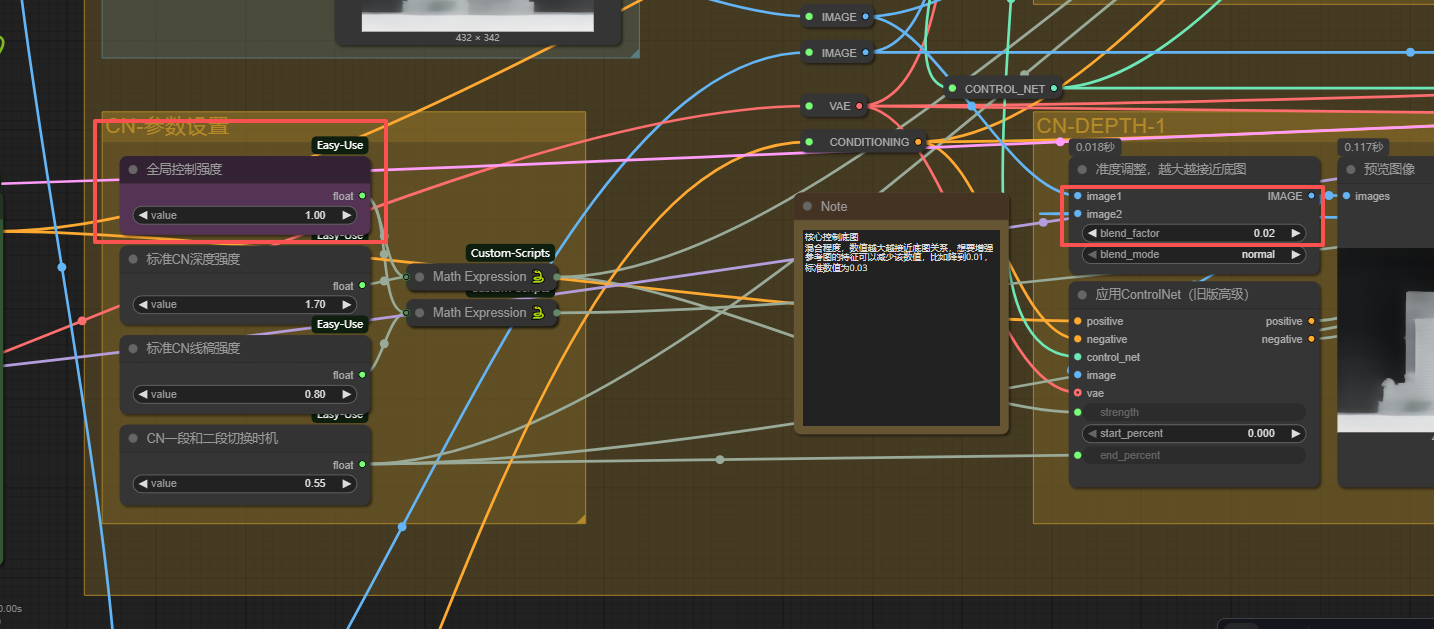Click the 标准CN线稿强度 value field 0.80
Viewport: 1434px width, 629px height.
[245, 394]
